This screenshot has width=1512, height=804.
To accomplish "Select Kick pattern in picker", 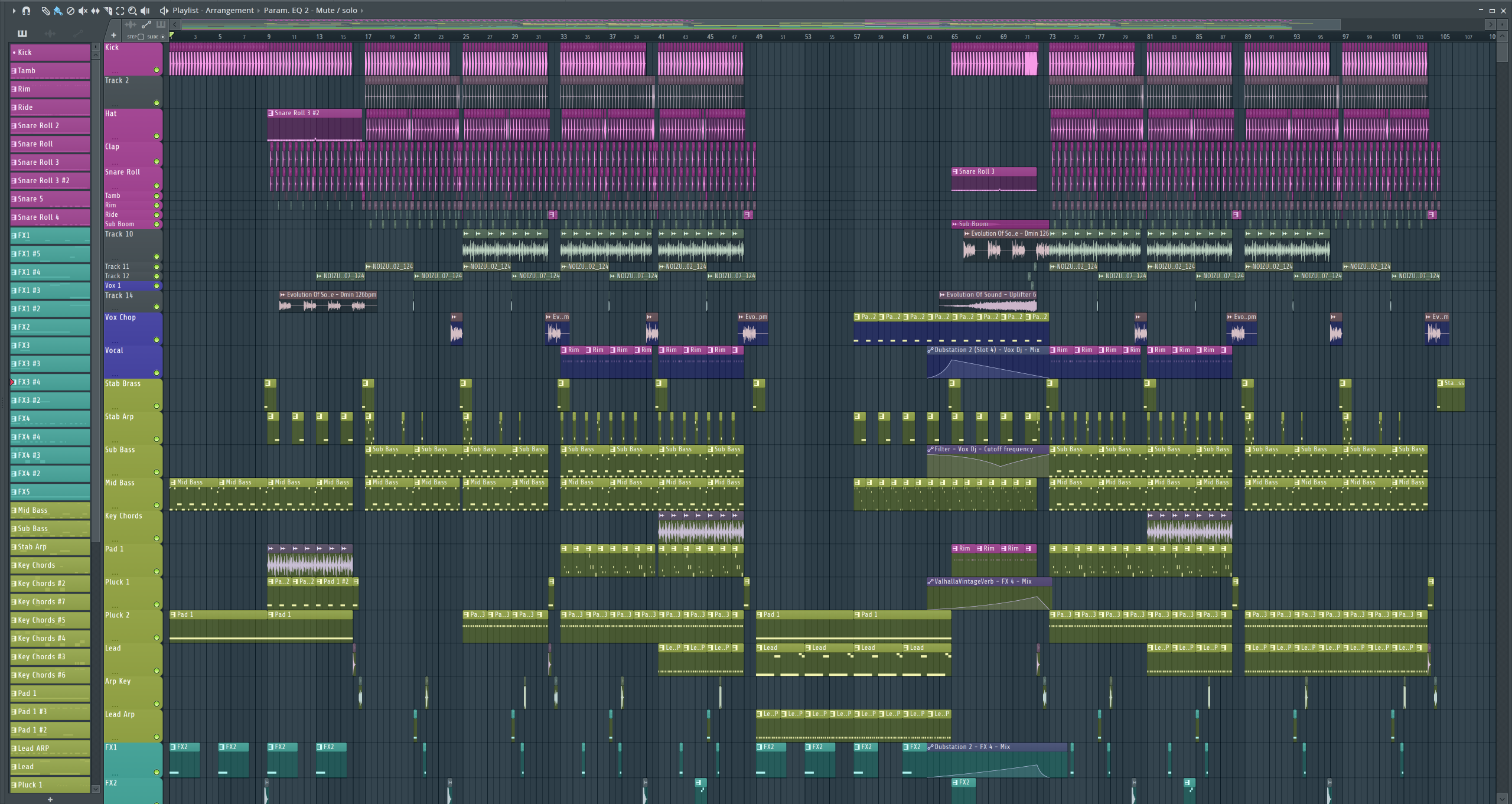I will pos(50,53).
